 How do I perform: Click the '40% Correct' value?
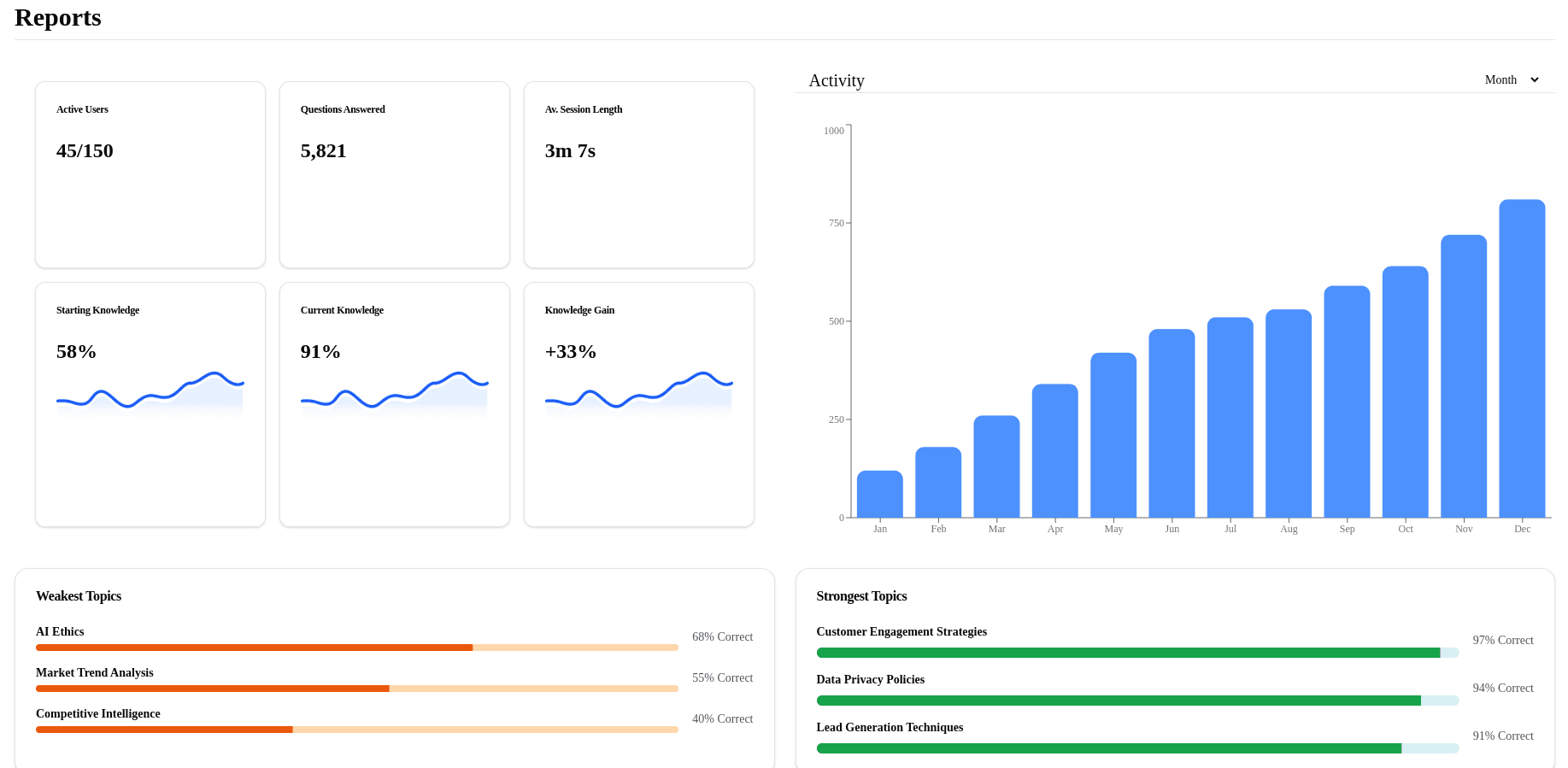723,718
